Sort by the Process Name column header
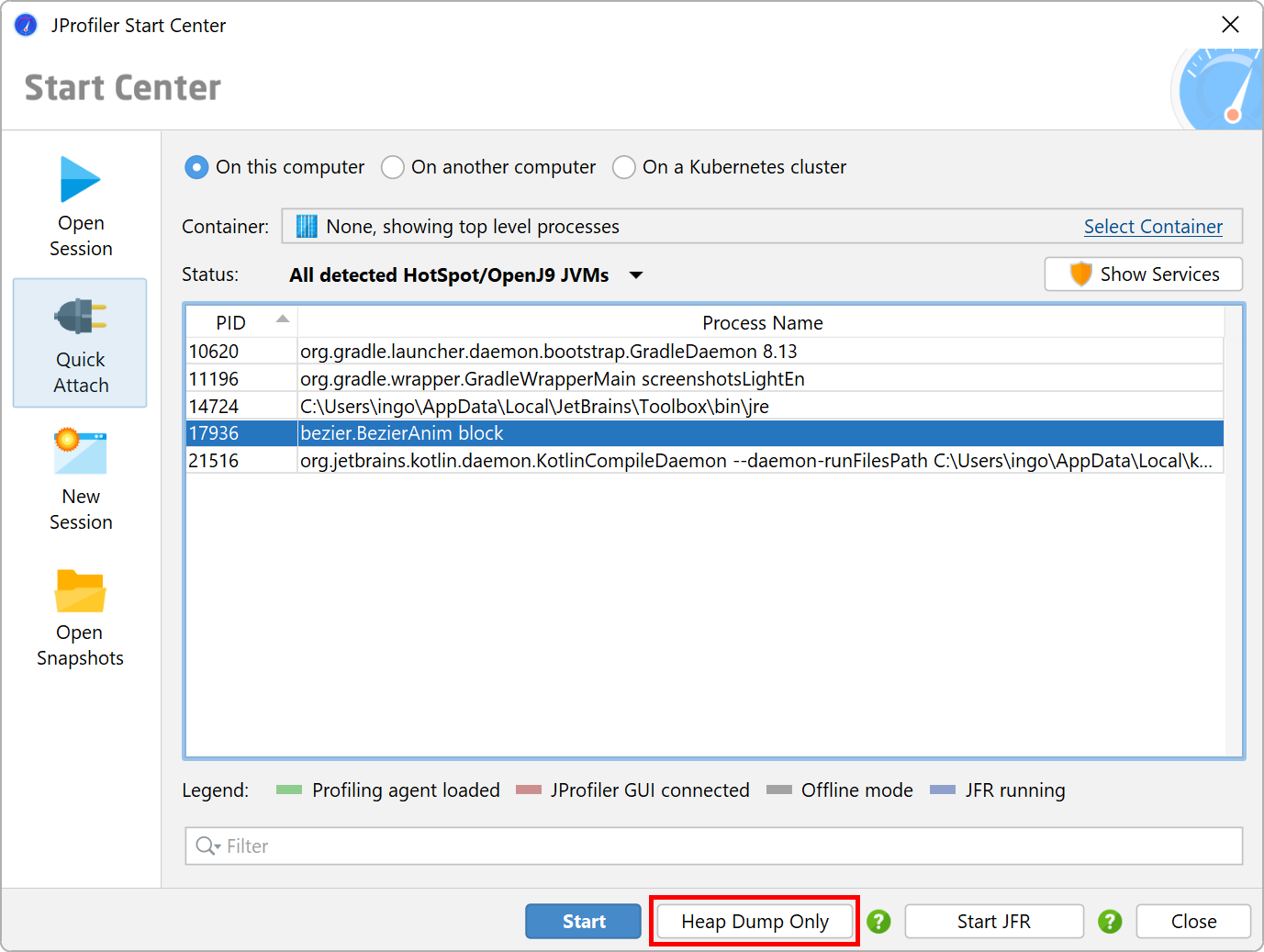Image resolution: width=1264 pixels, height=952 pixels. [761, 322]
